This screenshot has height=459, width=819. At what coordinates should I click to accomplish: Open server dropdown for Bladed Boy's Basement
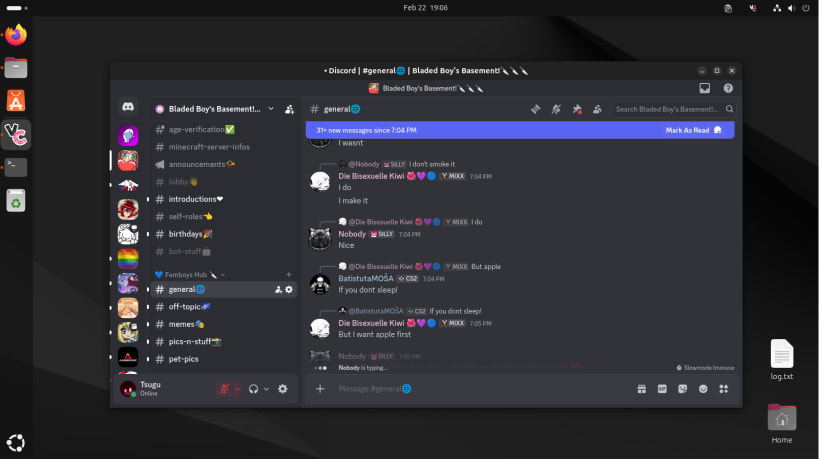[x=271, y=109]
